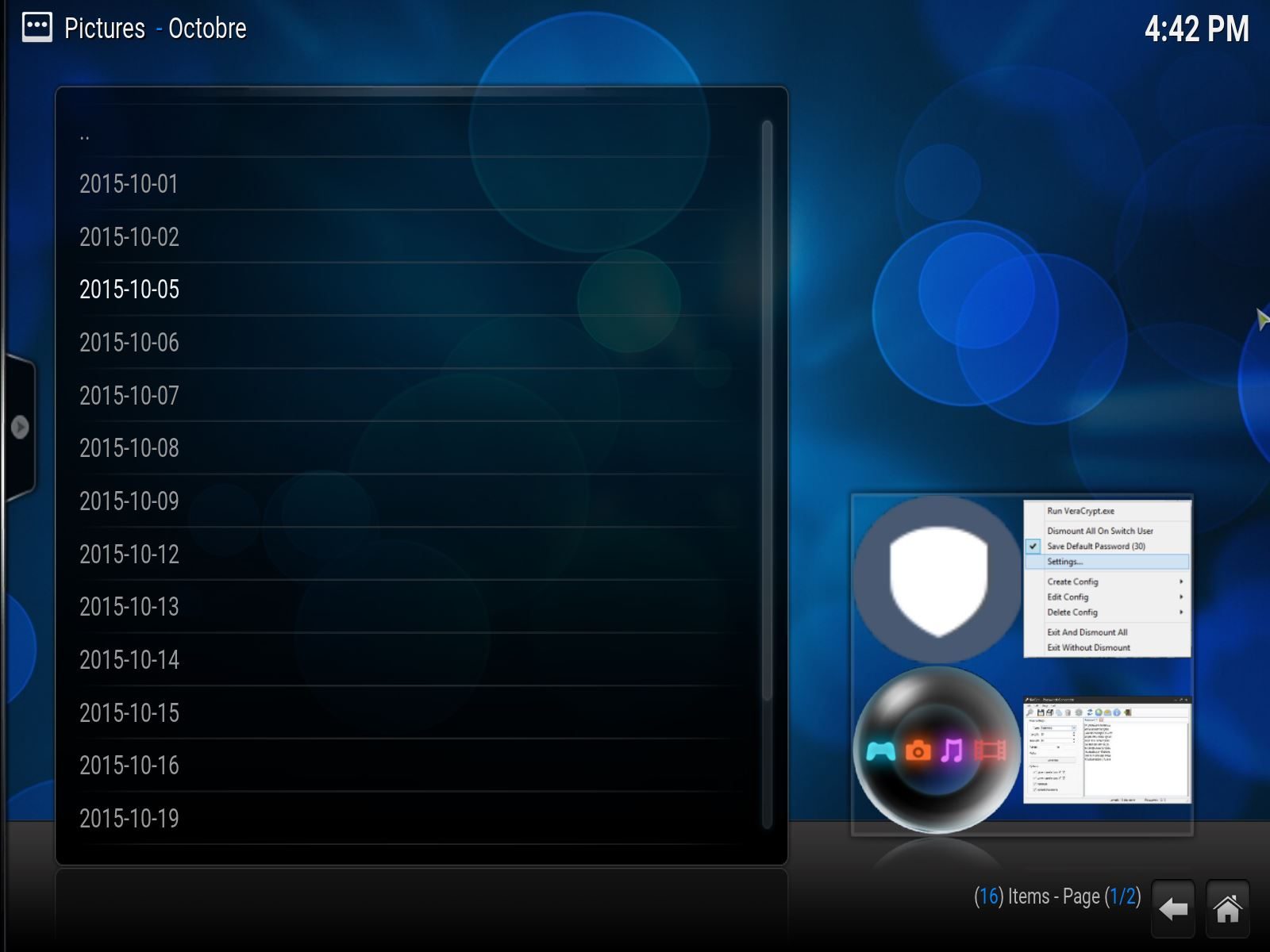Screen dimensions: 1270x952
Task: Select Exit And Dismount All entry
Action: (x=1087, y=632)
